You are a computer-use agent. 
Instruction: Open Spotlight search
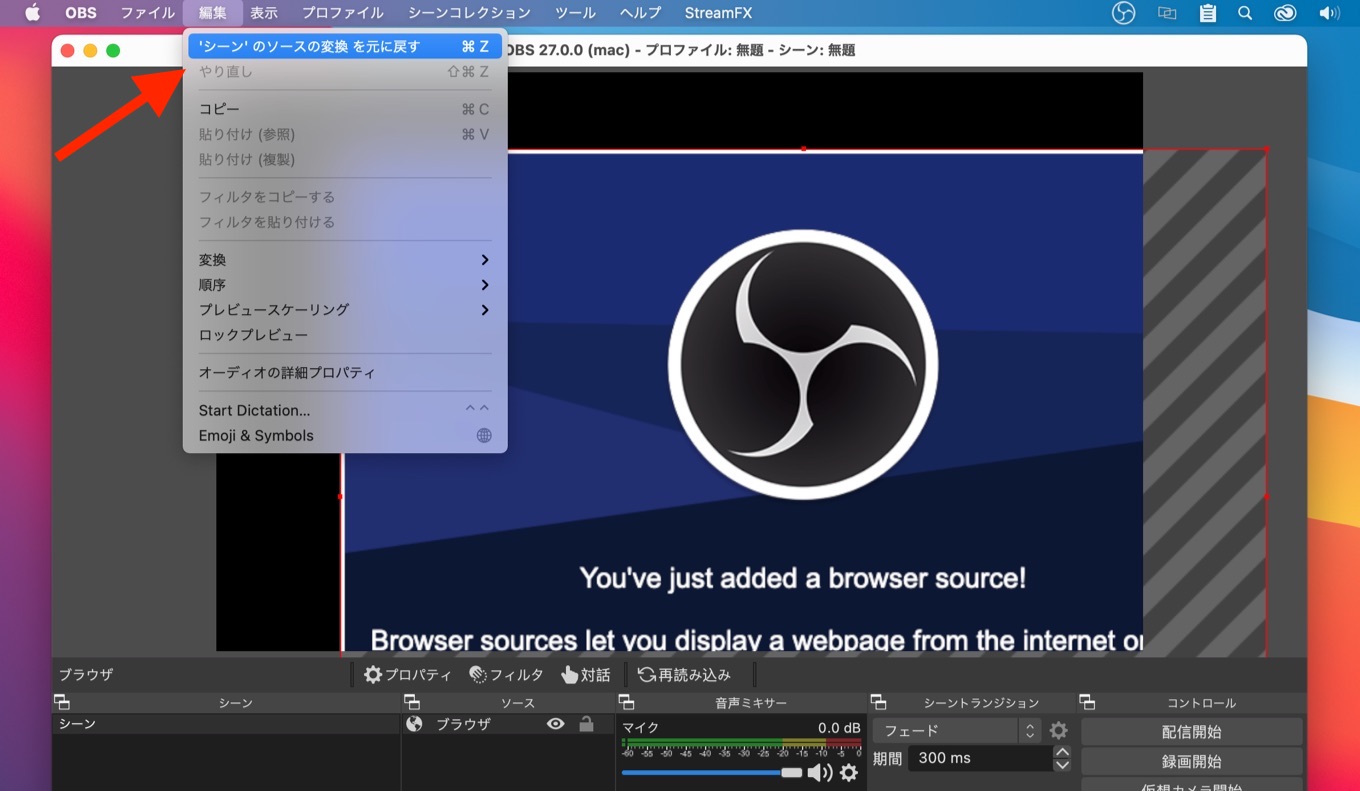(x=1245, y=13)
